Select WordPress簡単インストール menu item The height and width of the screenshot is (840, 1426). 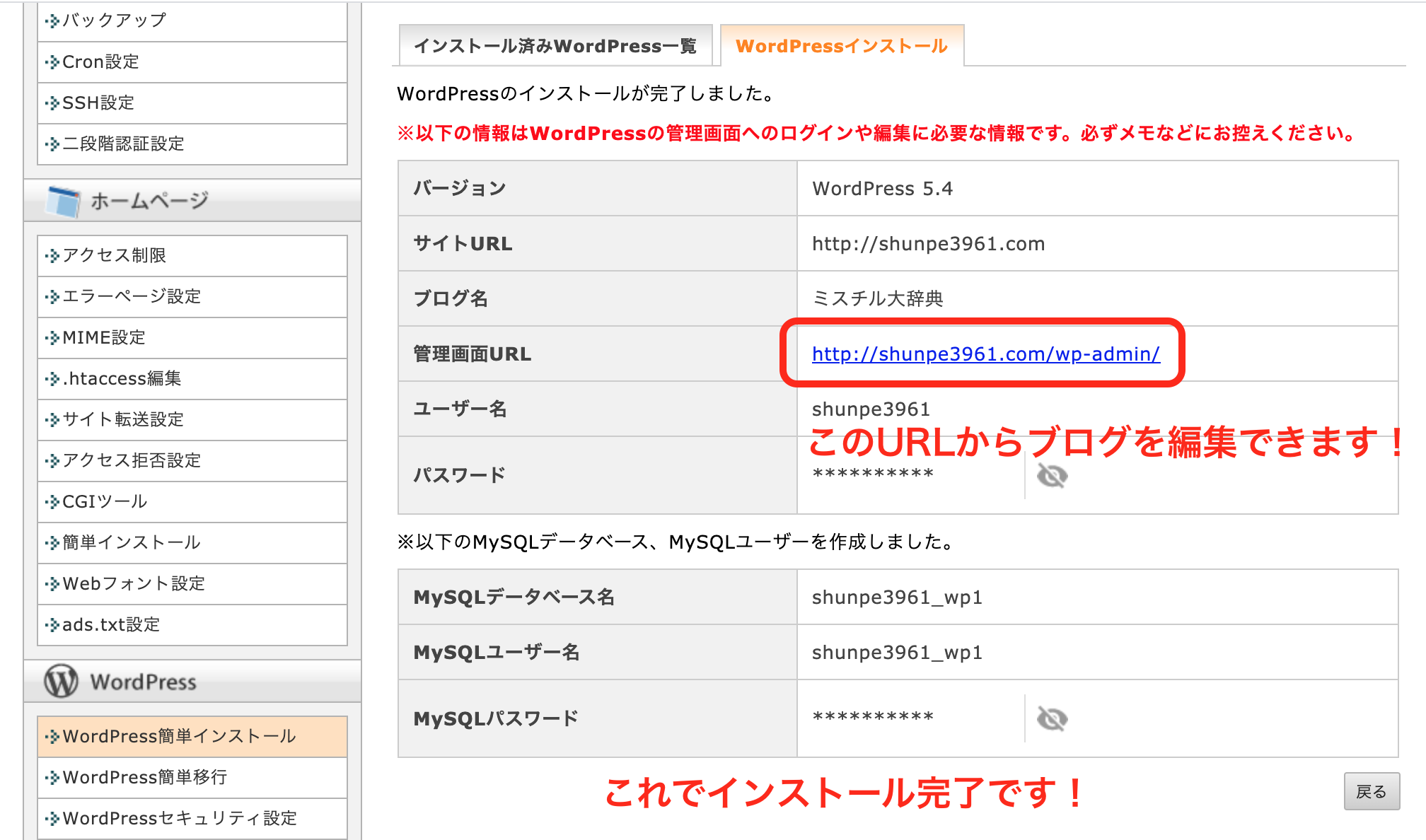(x=192, y=737)
